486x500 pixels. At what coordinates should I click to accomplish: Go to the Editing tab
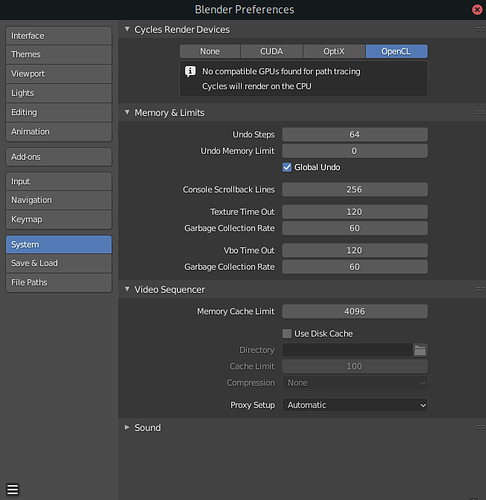(x=59, y=112)
